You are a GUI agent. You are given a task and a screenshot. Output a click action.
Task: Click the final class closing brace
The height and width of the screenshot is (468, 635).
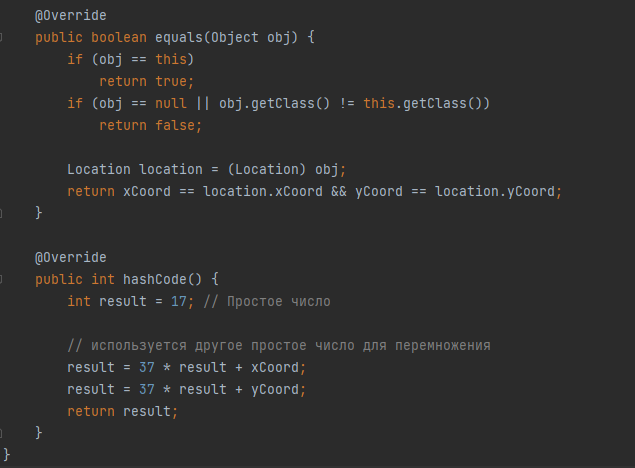tap(6, 455)
